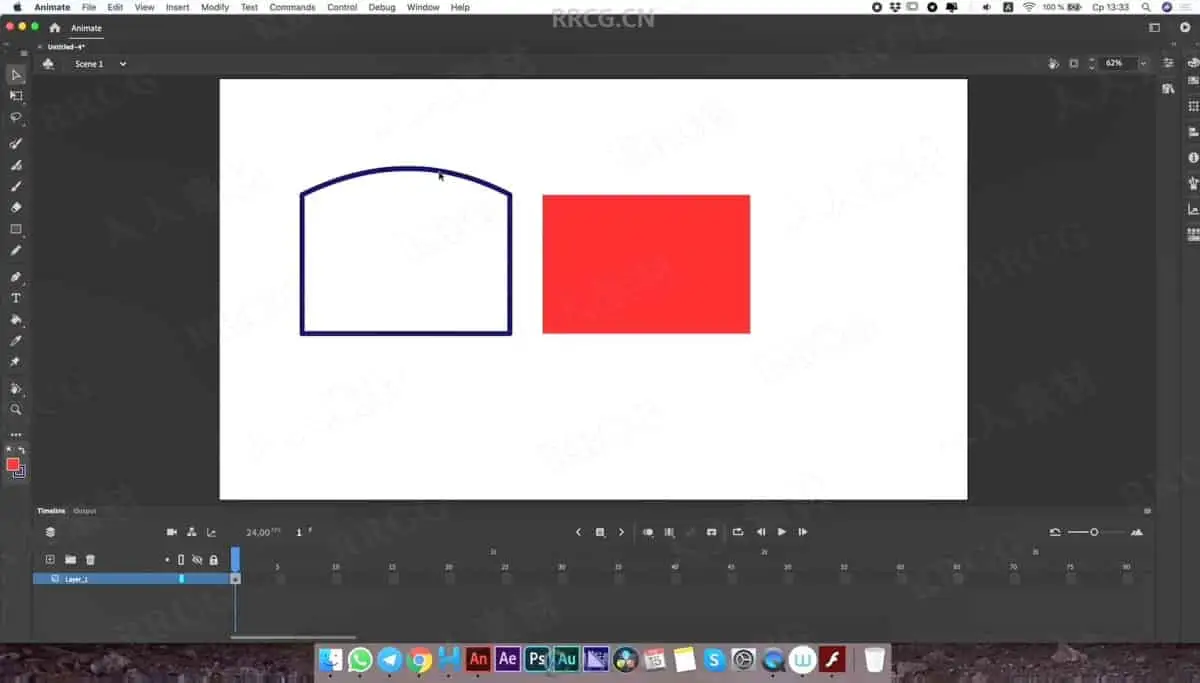Image resolution: width=1200 pixels, height=683 pixels.
Task: Switch to the Timeline tab
Action: (51, 511)
